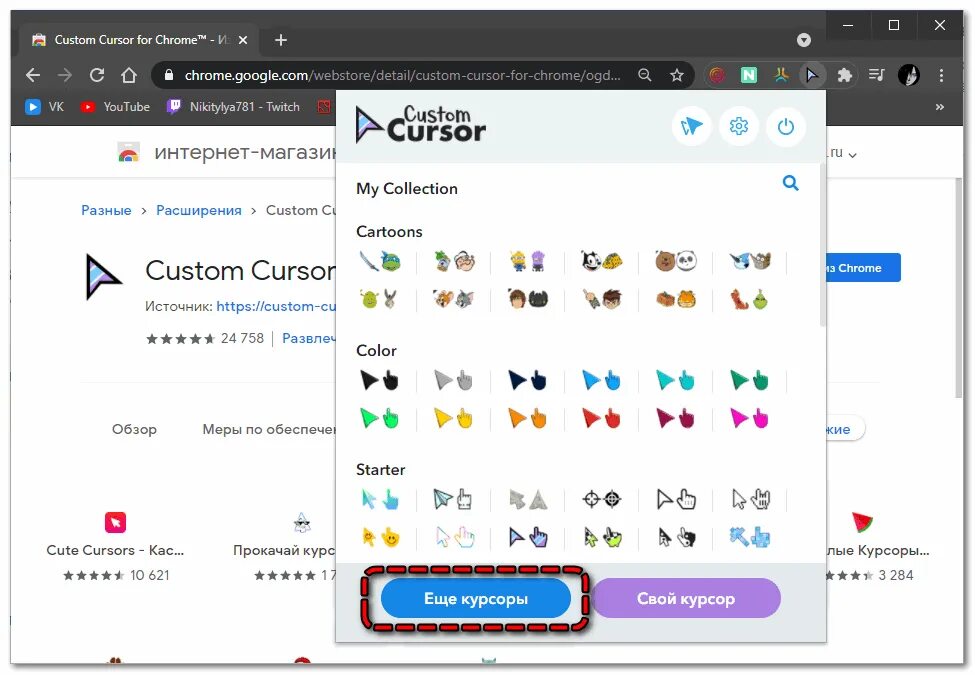Select crosshair starter cursor
This screenshot has width=975, height=675.
(601, 499)
